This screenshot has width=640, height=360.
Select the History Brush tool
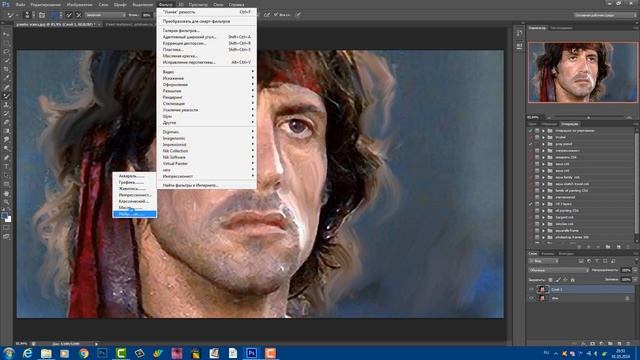point(6,113)
